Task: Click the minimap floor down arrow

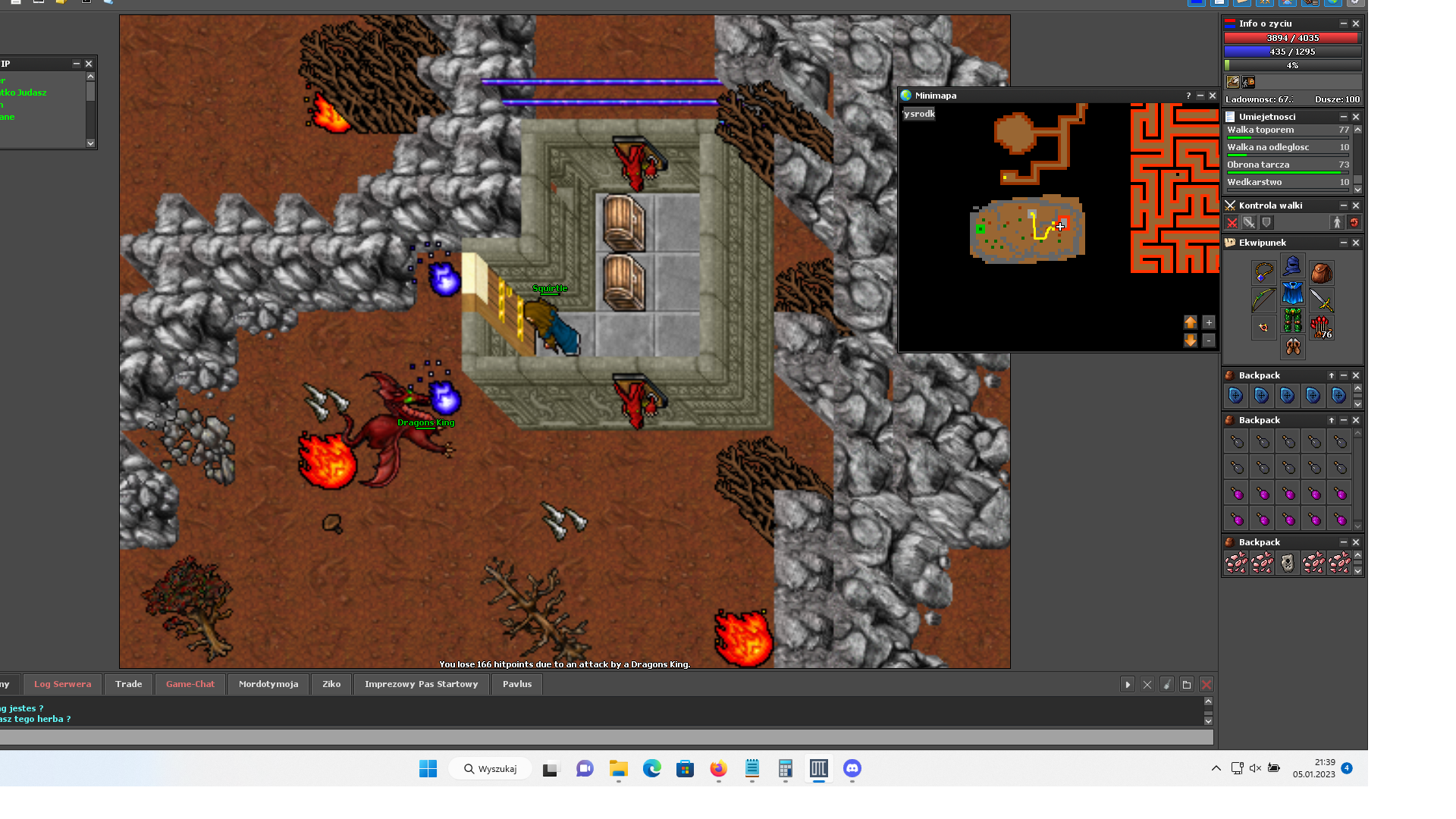Action: (x=1191, y=340)
